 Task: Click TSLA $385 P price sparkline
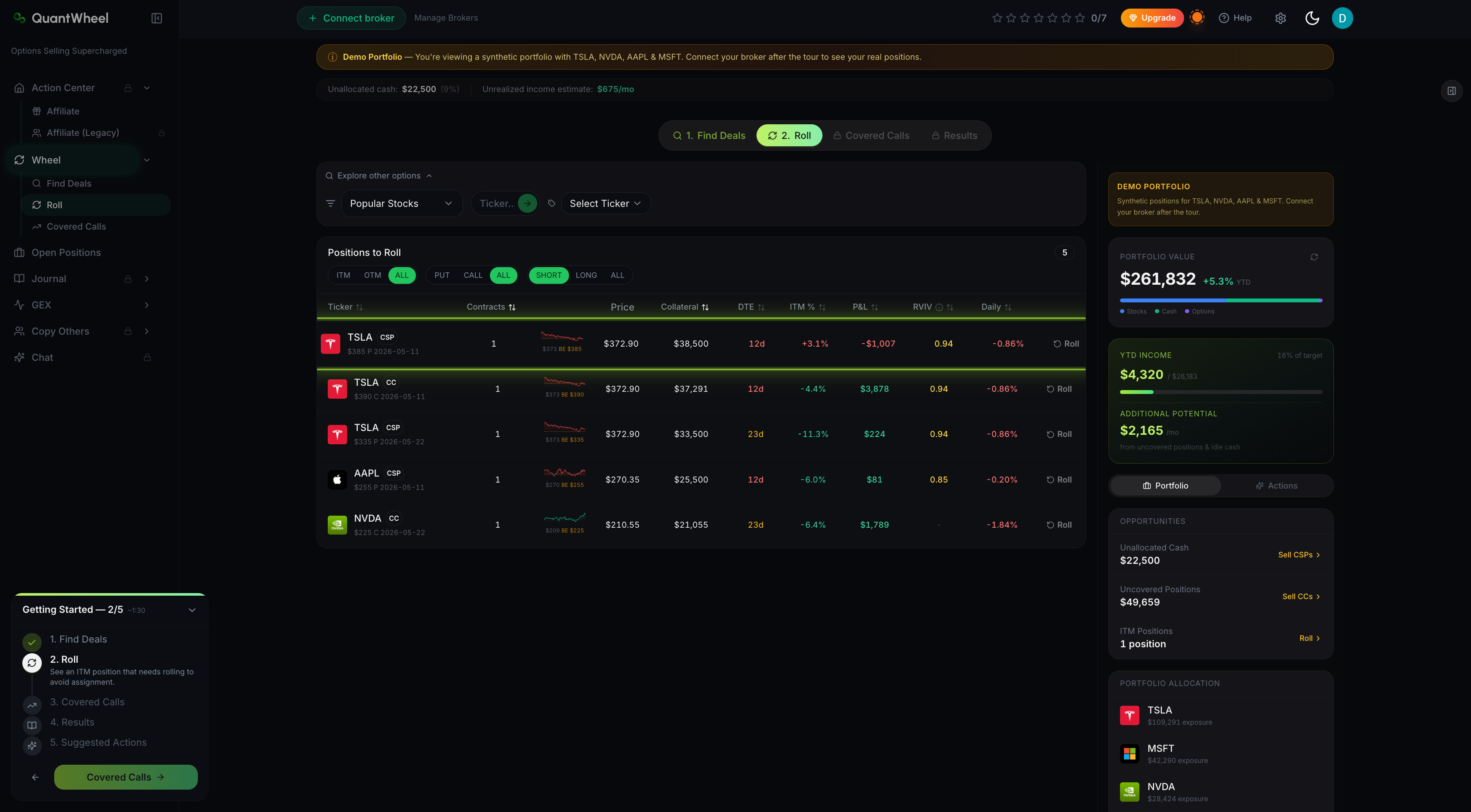562,337
